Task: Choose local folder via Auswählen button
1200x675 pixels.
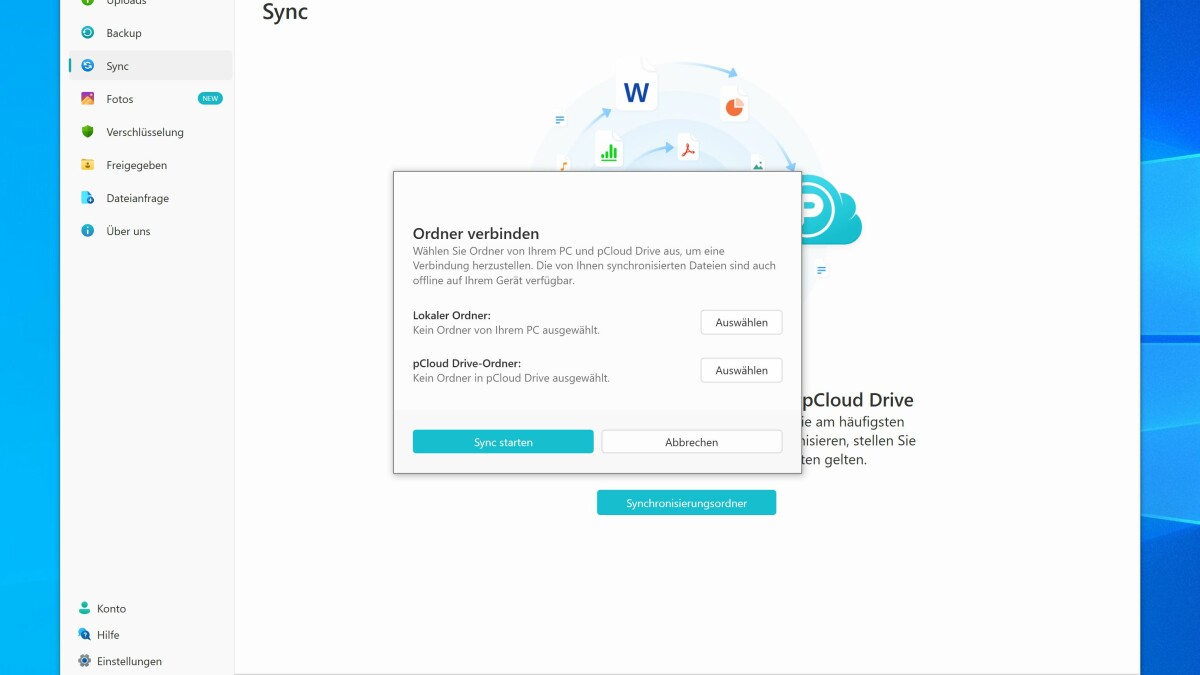Action: tap(741, 322)
